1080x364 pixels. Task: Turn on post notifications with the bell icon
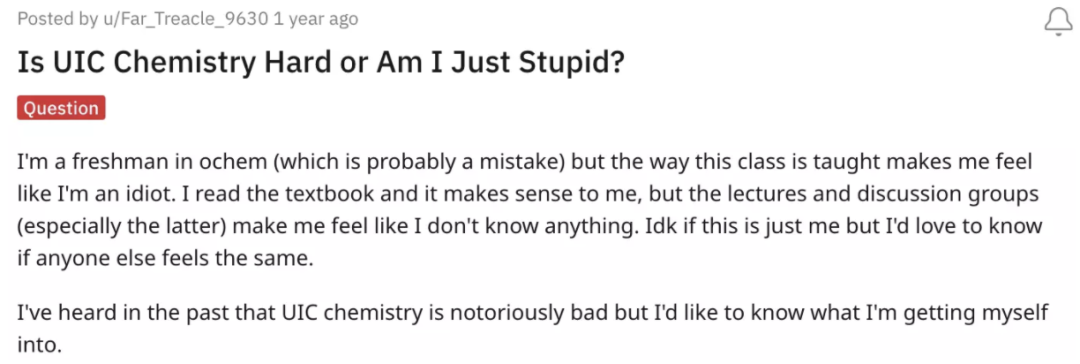(1057, 21)
